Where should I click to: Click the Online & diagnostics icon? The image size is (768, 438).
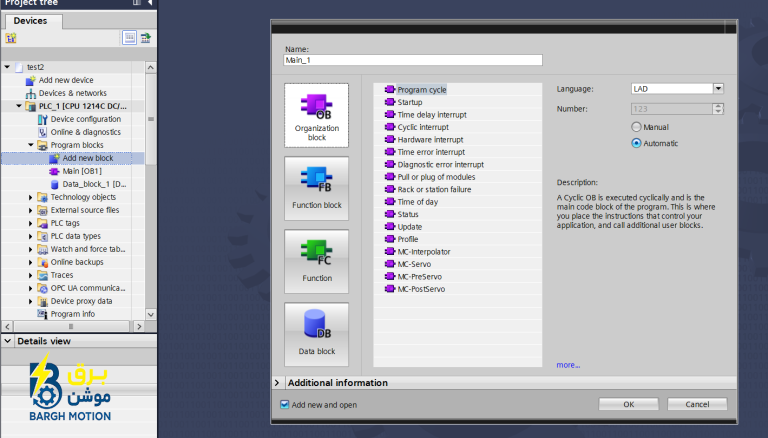tap(43, 132)
